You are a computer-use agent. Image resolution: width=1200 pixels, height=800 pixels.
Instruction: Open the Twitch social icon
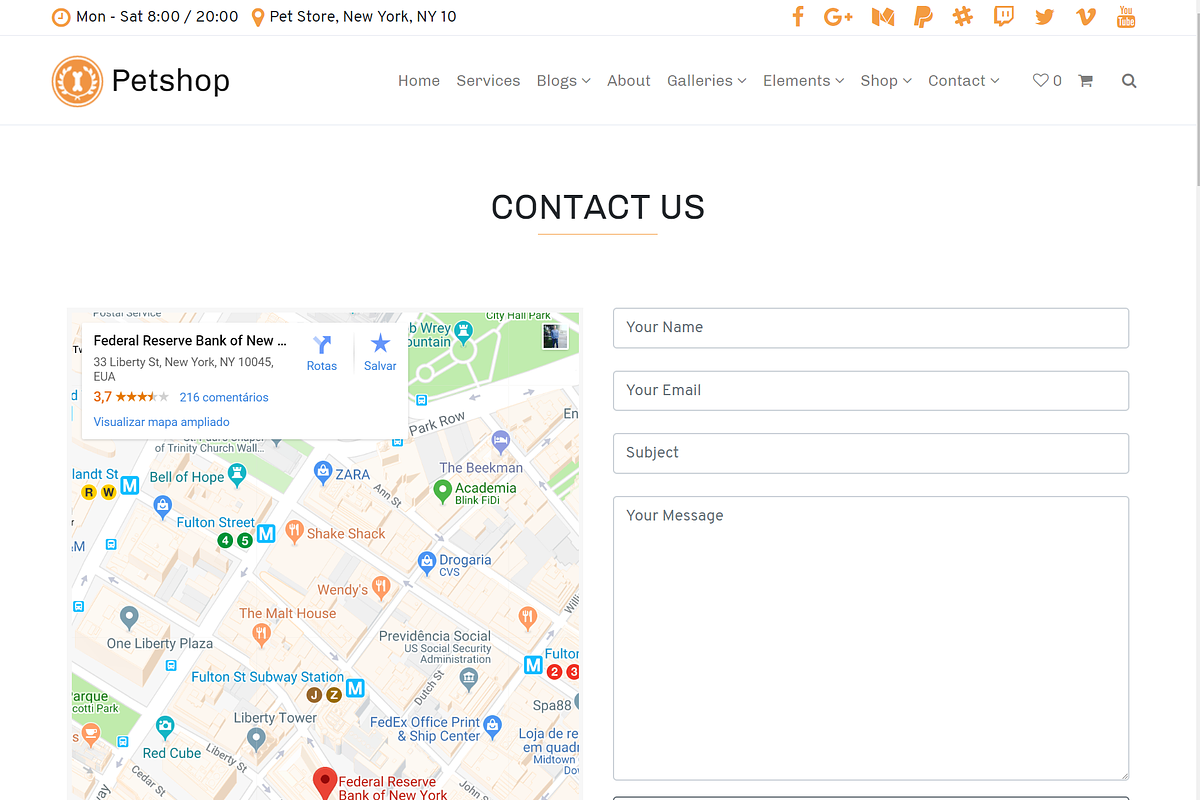click(x=1004, y=16)
